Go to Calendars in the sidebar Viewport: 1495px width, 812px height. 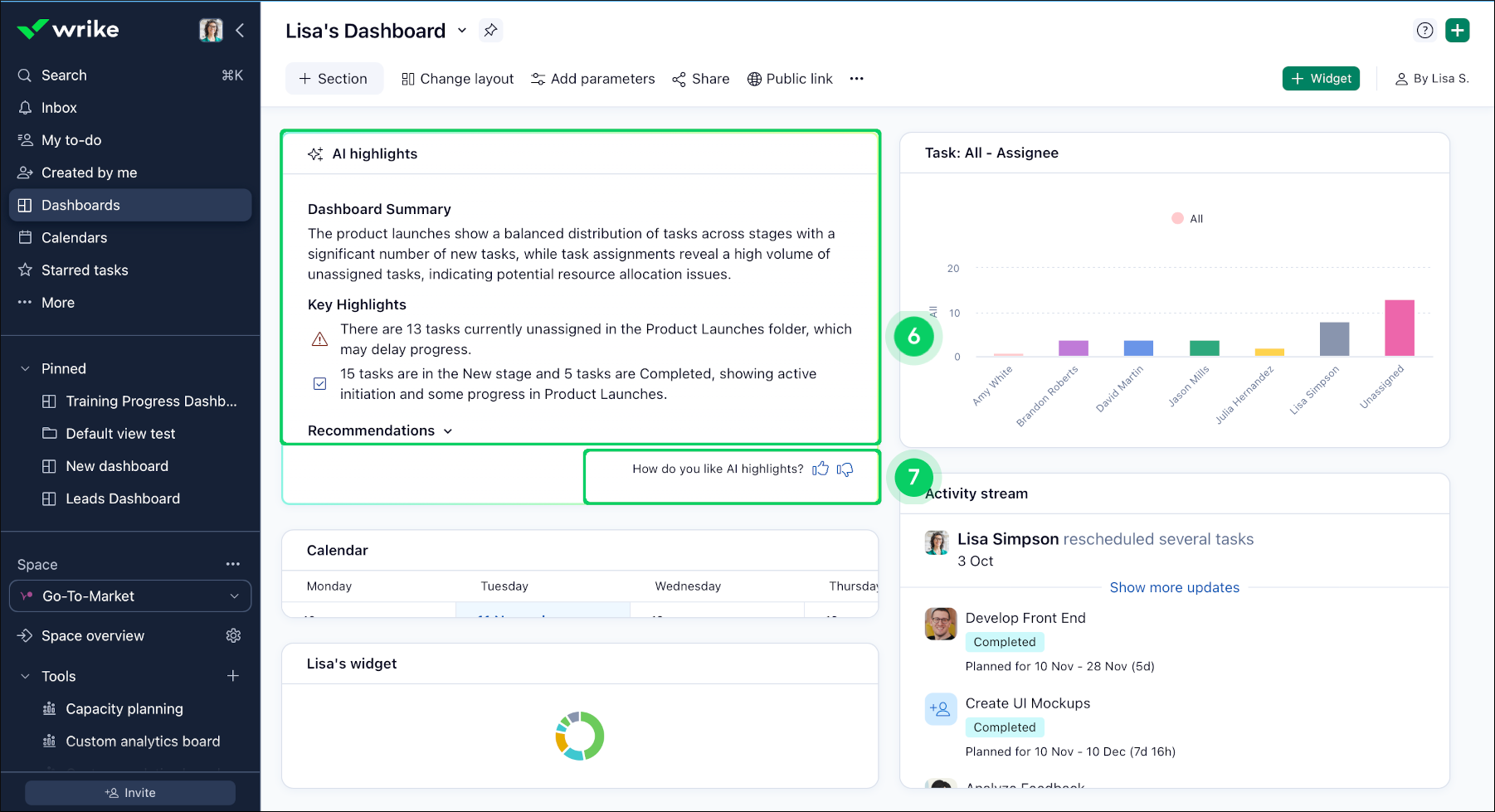(x=74, y=238)
